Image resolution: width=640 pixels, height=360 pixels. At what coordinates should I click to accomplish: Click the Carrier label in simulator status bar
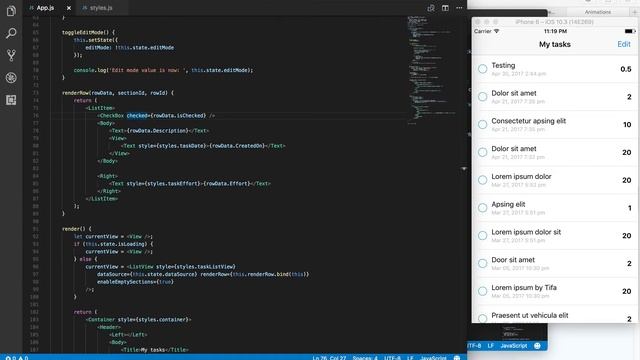point(482,31)
